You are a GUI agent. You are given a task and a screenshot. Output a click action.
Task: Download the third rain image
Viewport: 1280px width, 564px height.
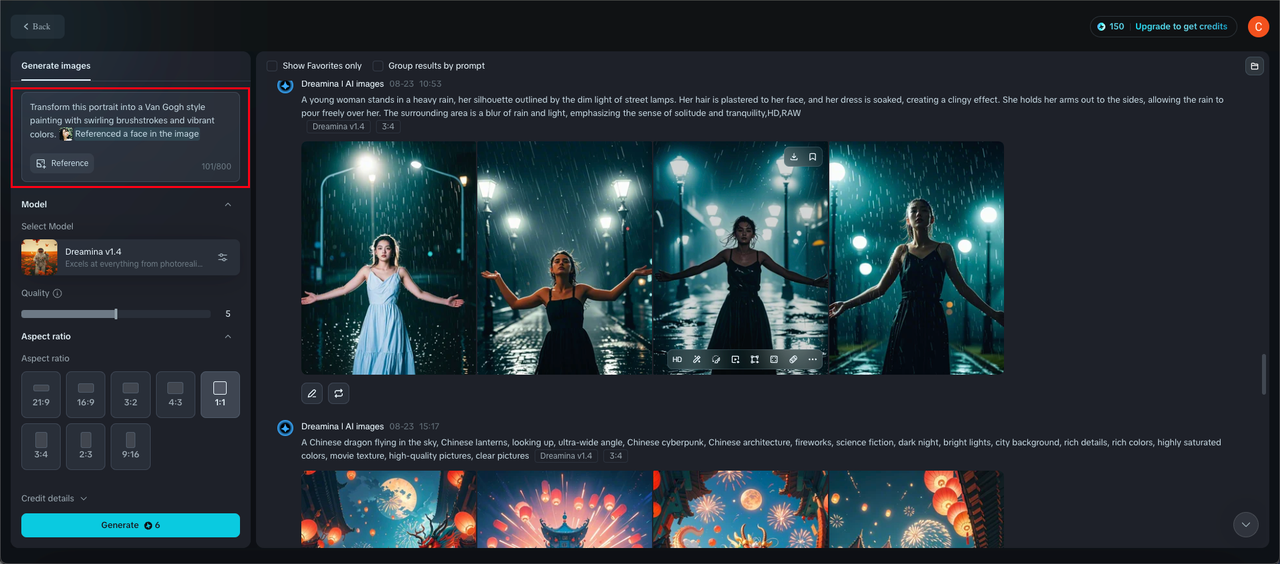(x=793, y=157)
